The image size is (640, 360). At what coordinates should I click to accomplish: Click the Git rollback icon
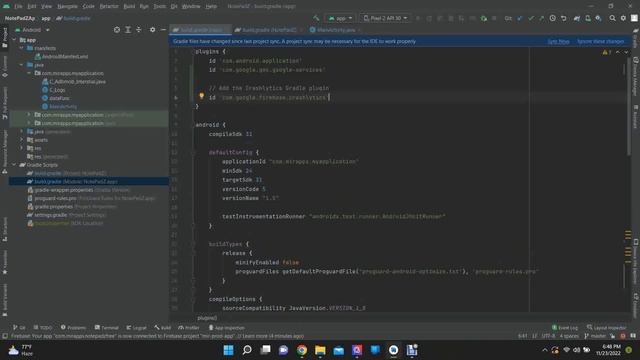pos(564,18)
